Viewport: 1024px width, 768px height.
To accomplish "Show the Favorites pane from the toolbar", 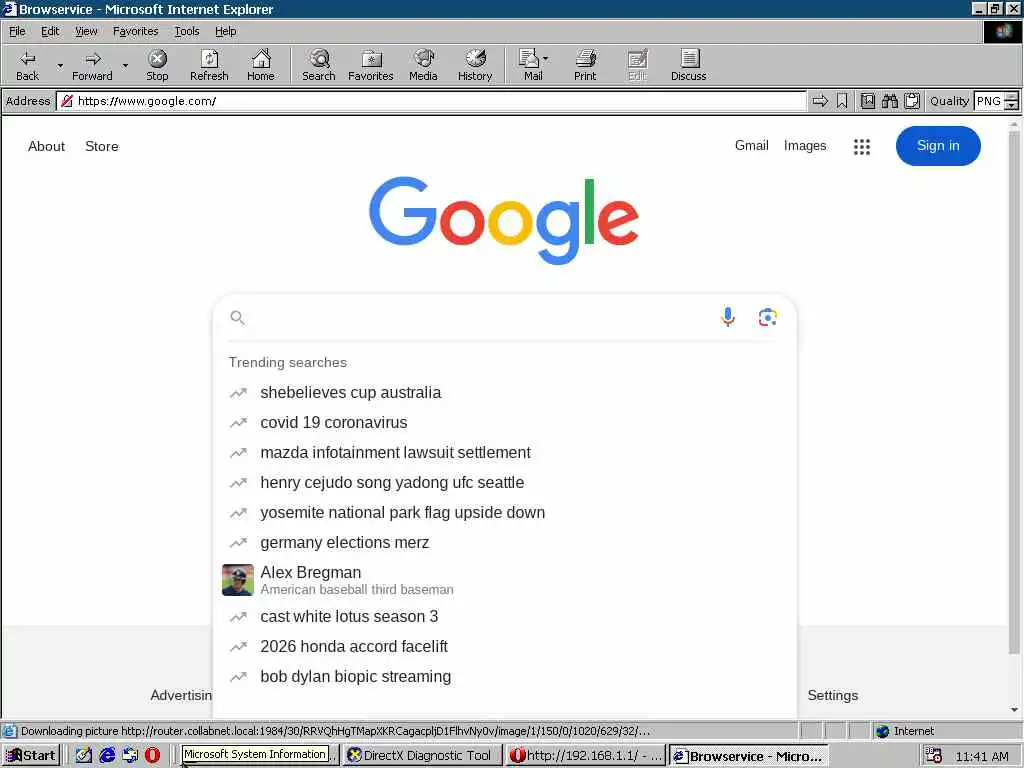I will 371,65.
